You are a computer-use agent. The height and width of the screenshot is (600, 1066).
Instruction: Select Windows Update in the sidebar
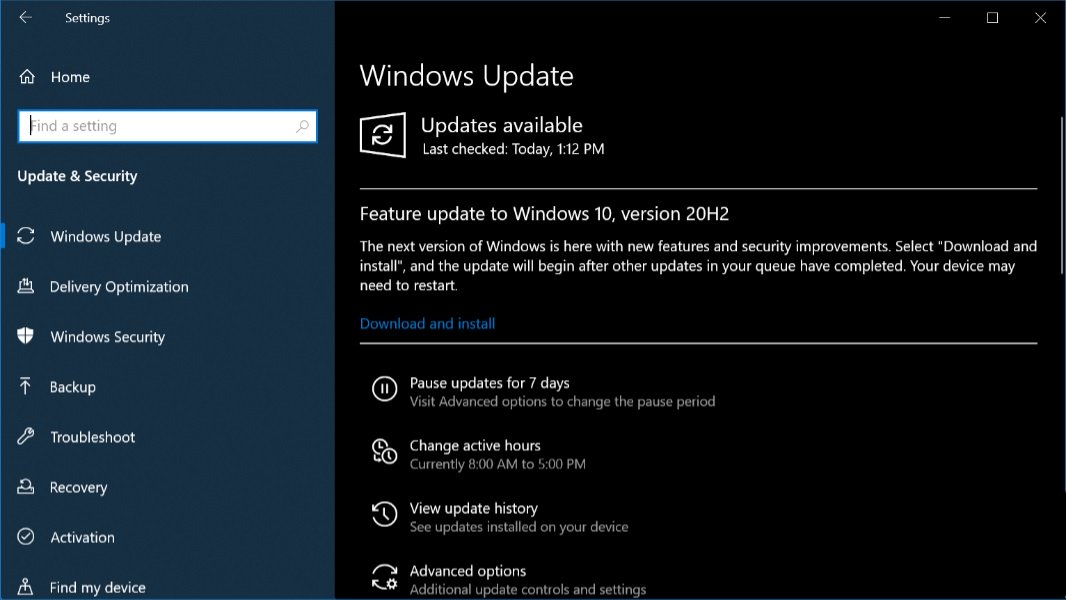(x=105, y=237)
